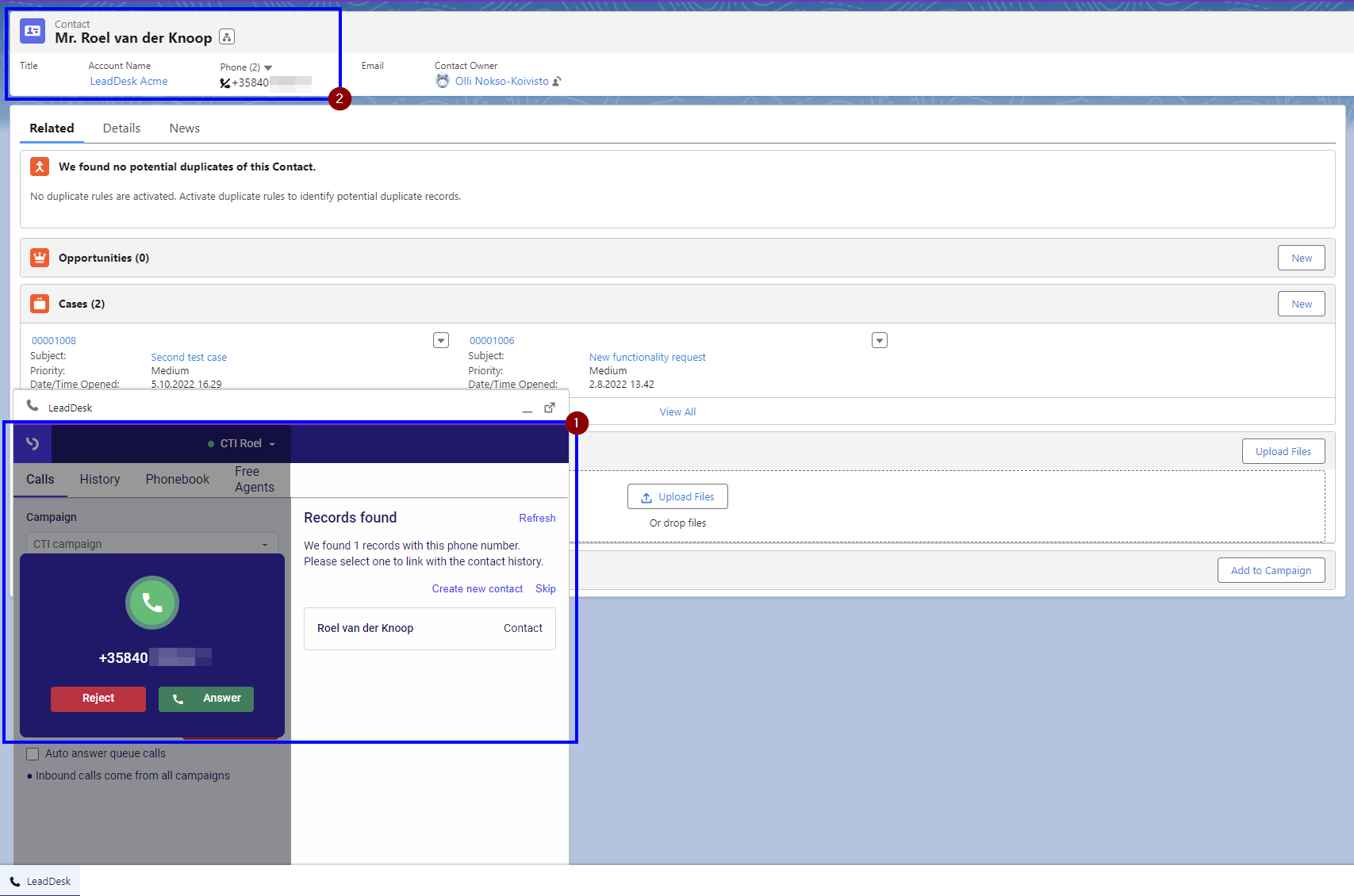Click the LeadDesk logo icon in the softphone
This screenshot has height=896, width=1354.
click(x=33, y=443)
